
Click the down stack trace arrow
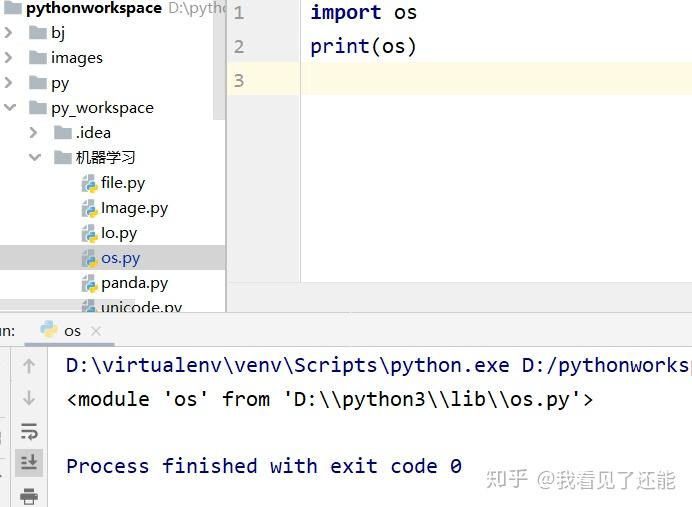point(29,398)
